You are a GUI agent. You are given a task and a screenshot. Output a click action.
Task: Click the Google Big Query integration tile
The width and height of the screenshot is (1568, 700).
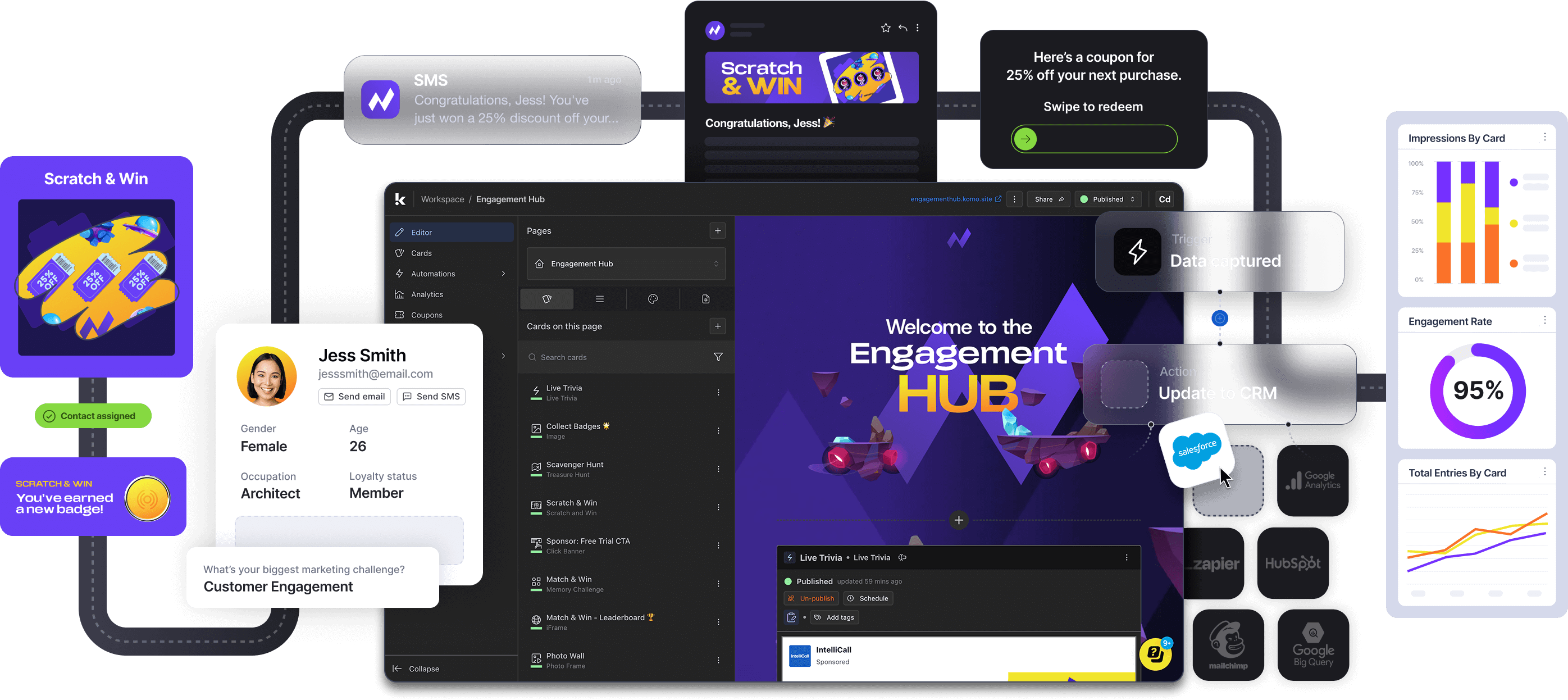[1313, 644]
